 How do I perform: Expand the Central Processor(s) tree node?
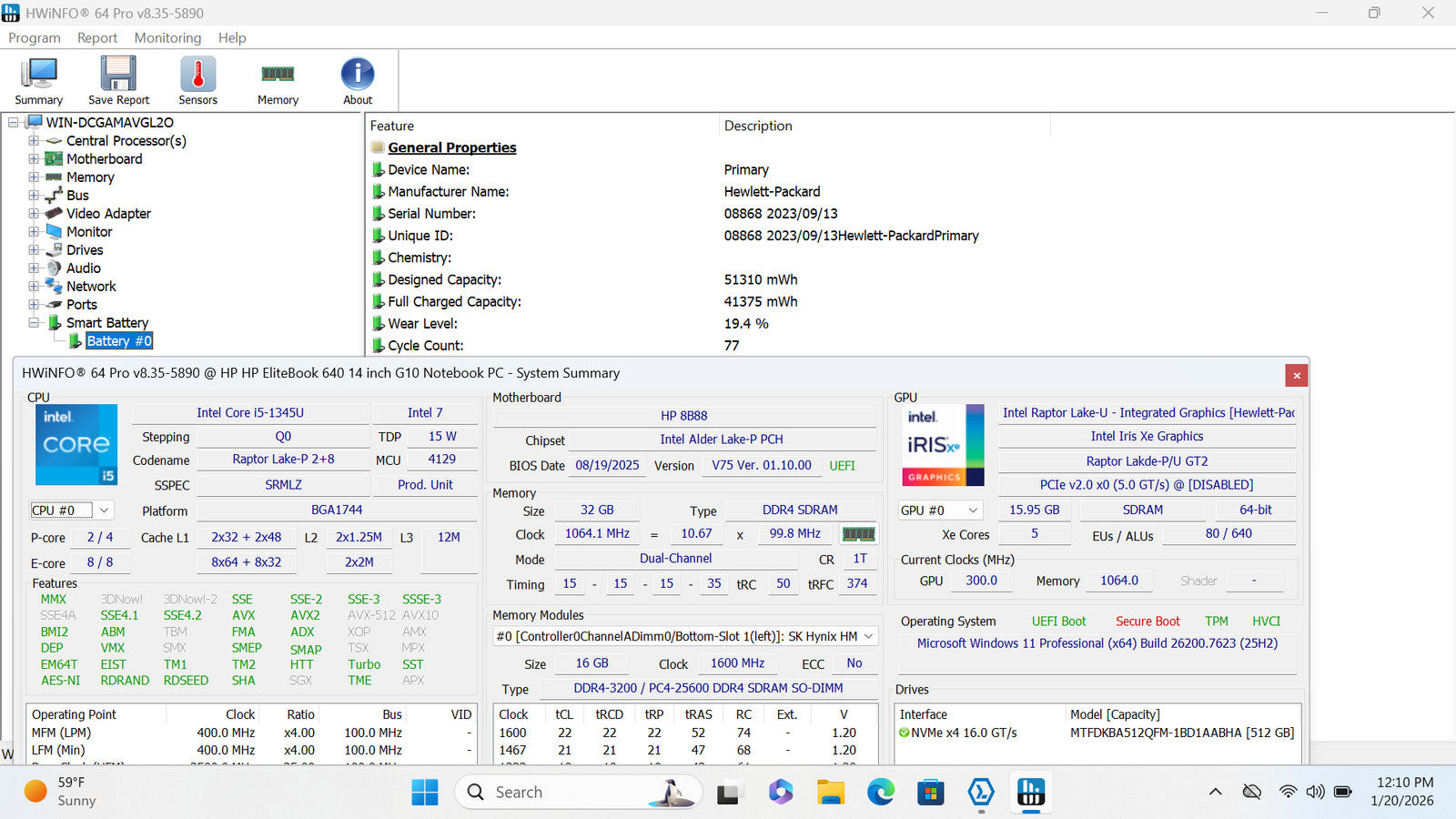pos(34,141)
